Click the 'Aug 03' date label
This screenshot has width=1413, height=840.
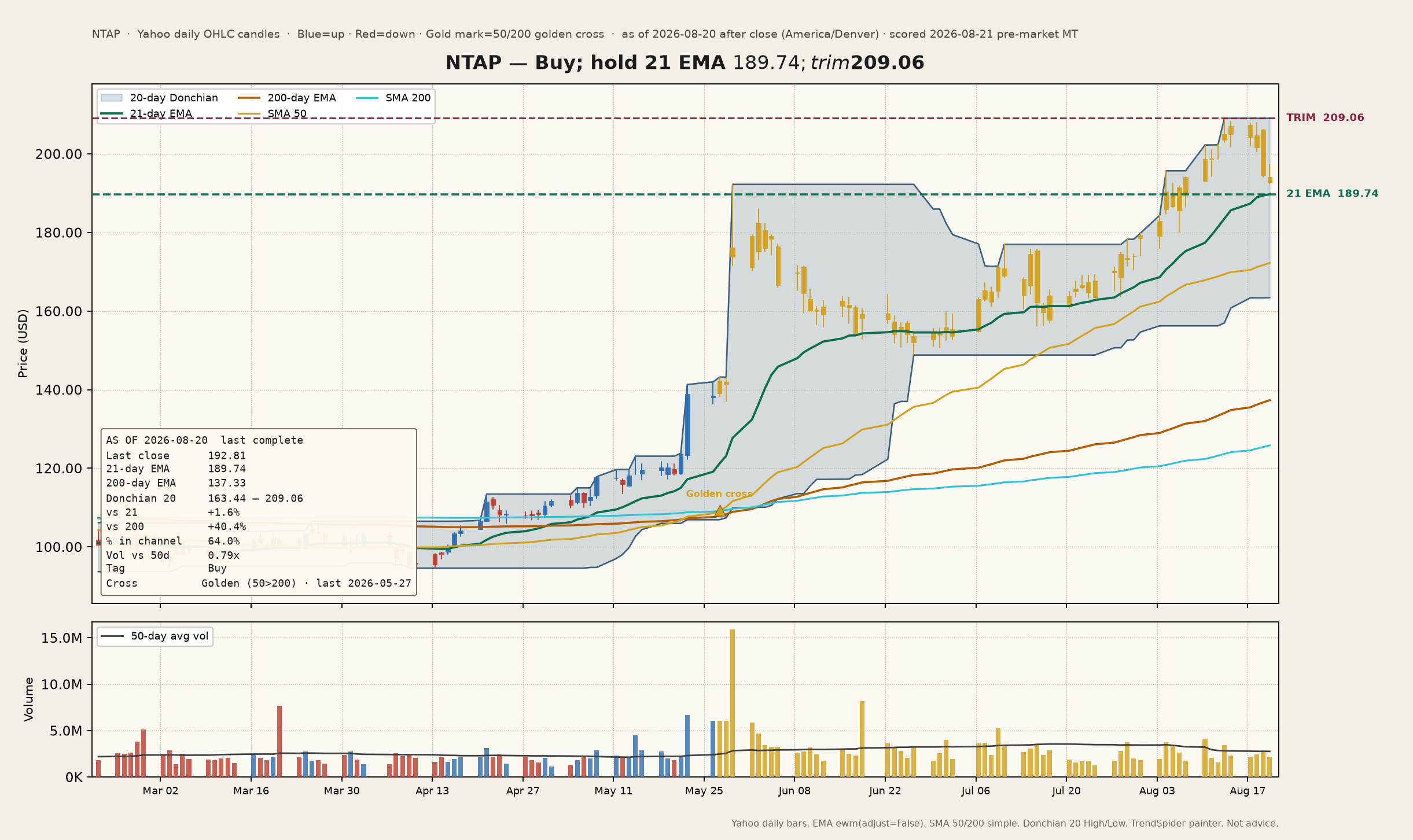click(x=1157, y=791)
